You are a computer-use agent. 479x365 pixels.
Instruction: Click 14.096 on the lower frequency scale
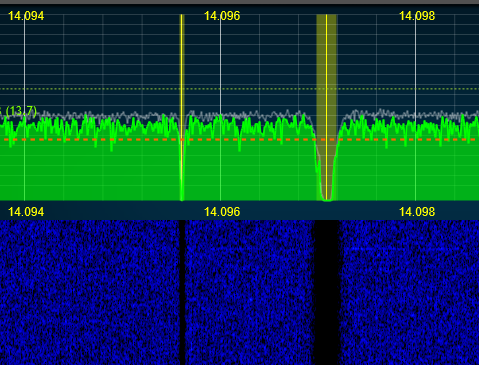(x=222, y=212)
